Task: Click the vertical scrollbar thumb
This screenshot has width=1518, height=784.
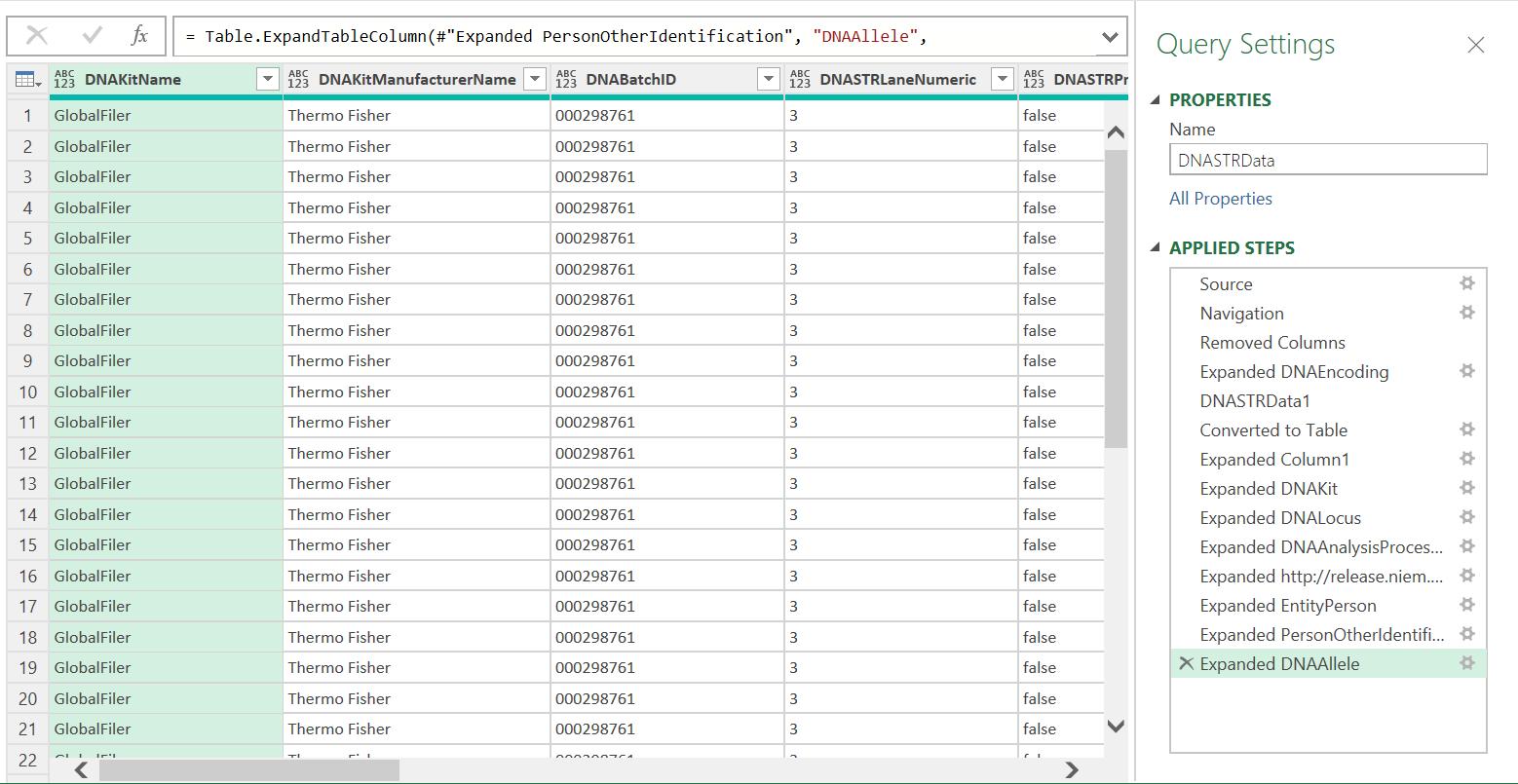Action: point(1117,297)
